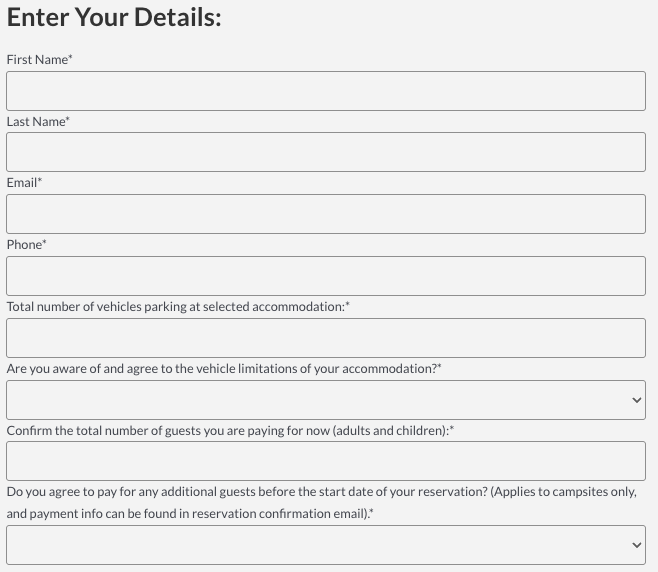
Task: Click the 'Total number of vehicles parking' label
Action: [x=177, y=307]
